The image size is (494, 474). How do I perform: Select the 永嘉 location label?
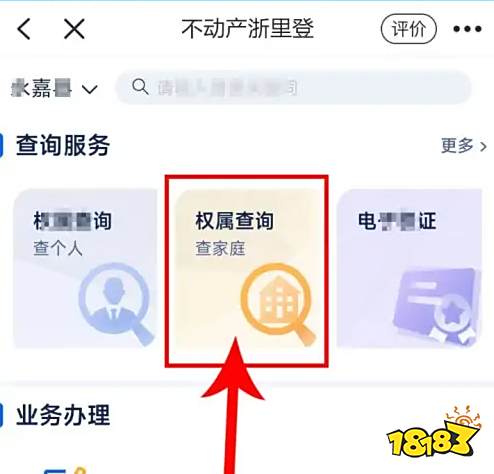point(41,88)
